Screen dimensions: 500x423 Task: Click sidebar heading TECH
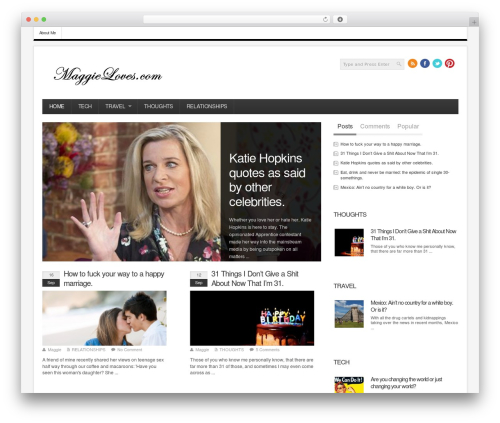click(x=342, y=362)
